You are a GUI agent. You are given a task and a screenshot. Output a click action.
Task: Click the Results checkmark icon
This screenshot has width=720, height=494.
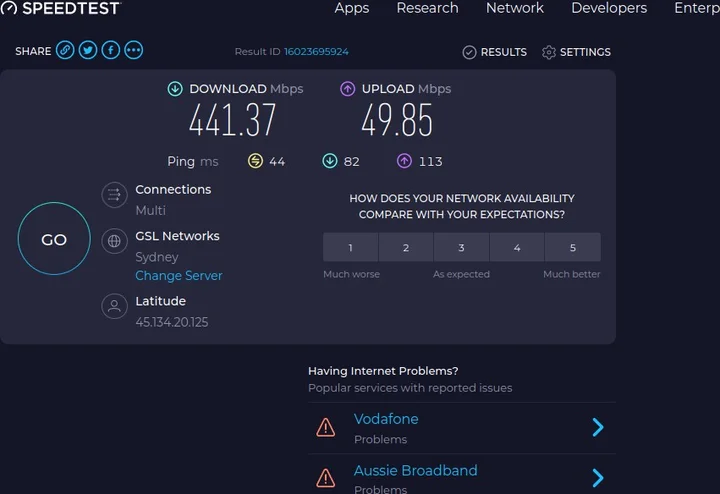(469, 52)
